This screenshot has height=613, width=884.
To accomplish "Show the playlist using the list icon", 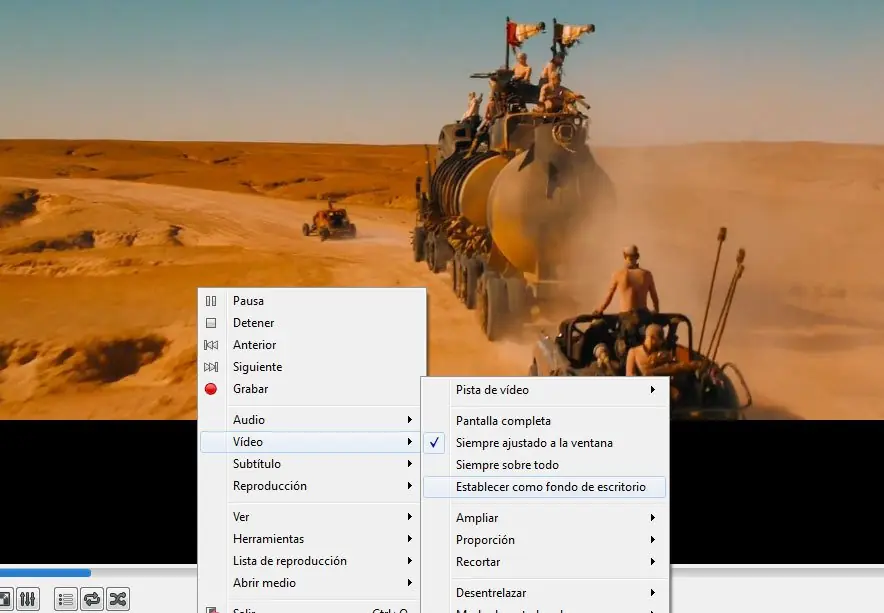I will [x=64, y=599].
